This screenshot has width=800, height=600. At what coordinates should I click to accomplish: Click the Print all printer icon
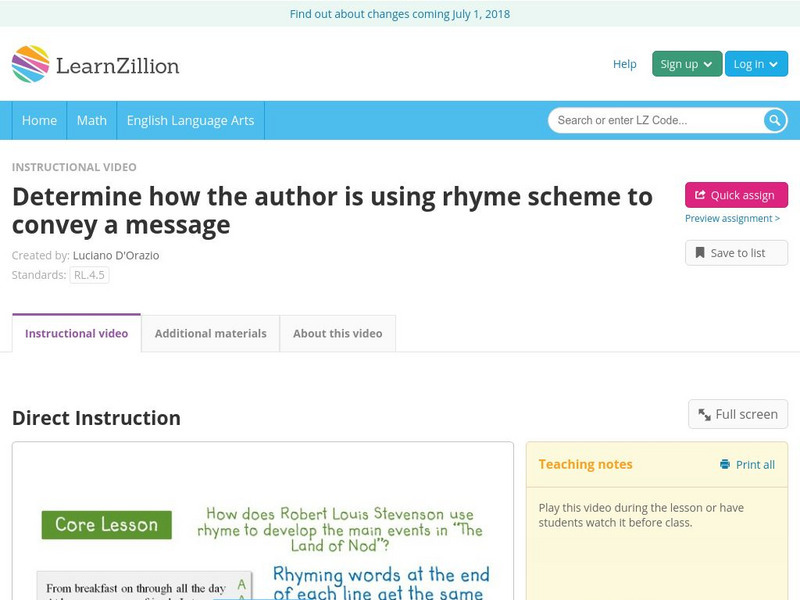724,464
